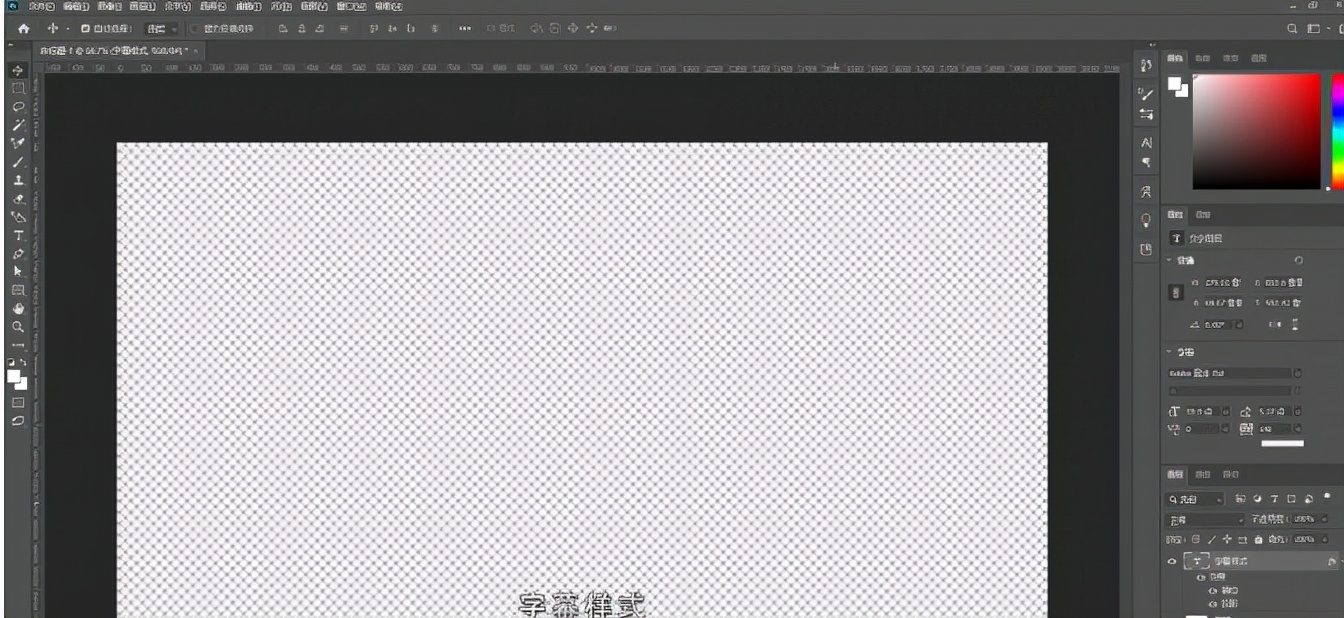Open the layer blend mode dropdown
1344x618 pixels.
tap(1207, 520)
